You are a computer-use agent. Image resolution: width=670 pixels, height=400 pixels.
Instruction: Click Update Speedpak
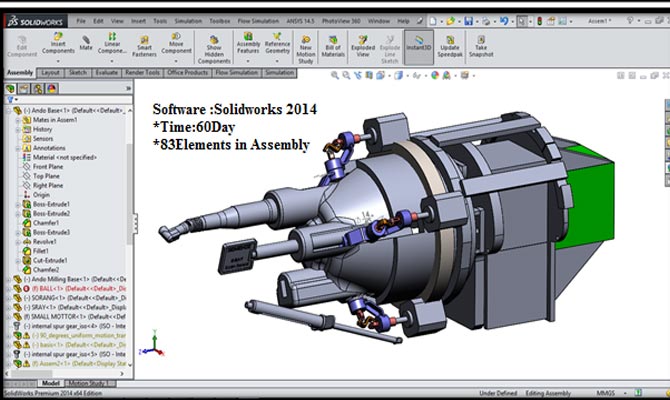click(x=450, y=46)
